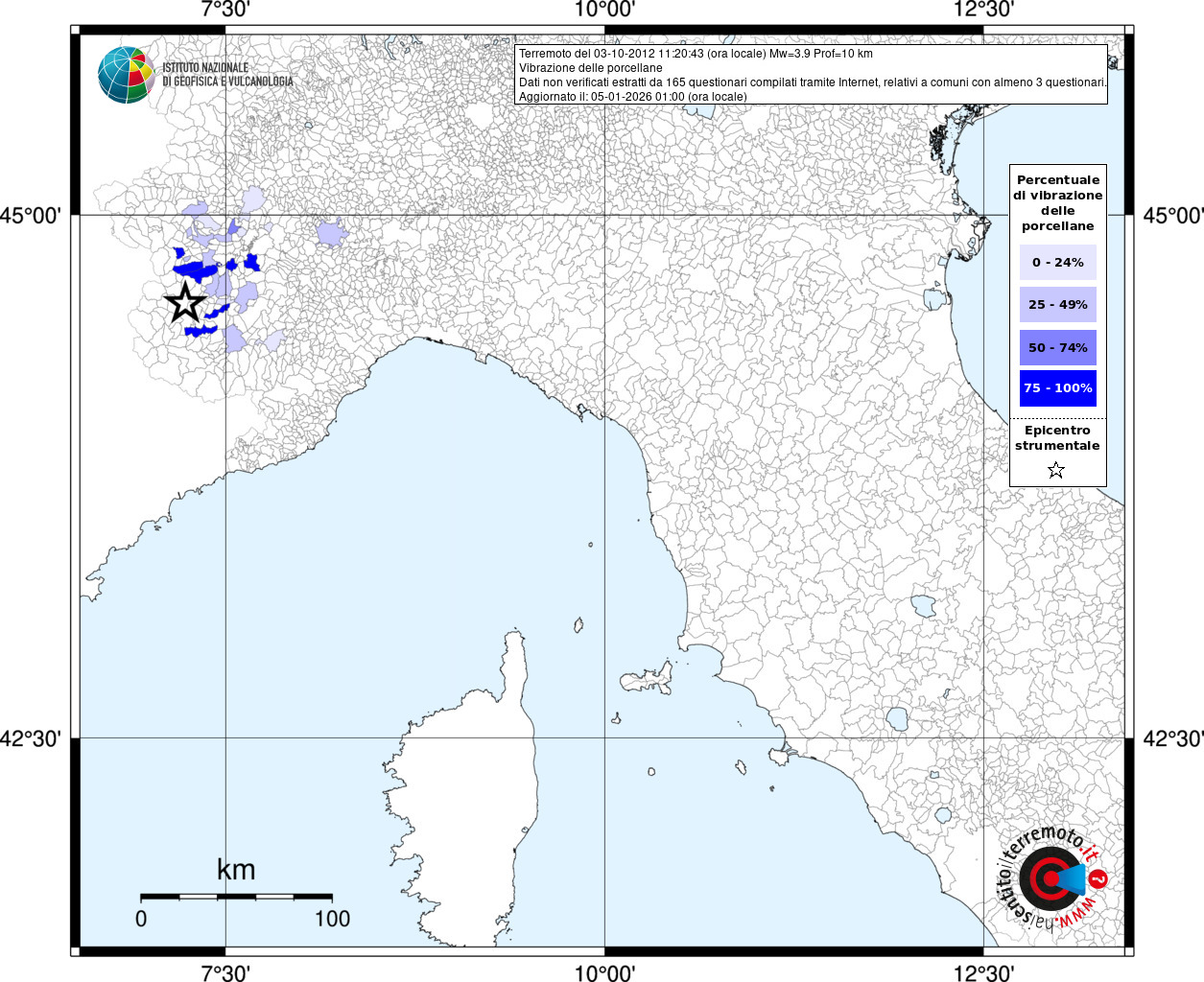The height and width of the screenshot is (982, 1204).
Task: Click 'Epicentro strumentale' legend label
Action: [1057, 438]
